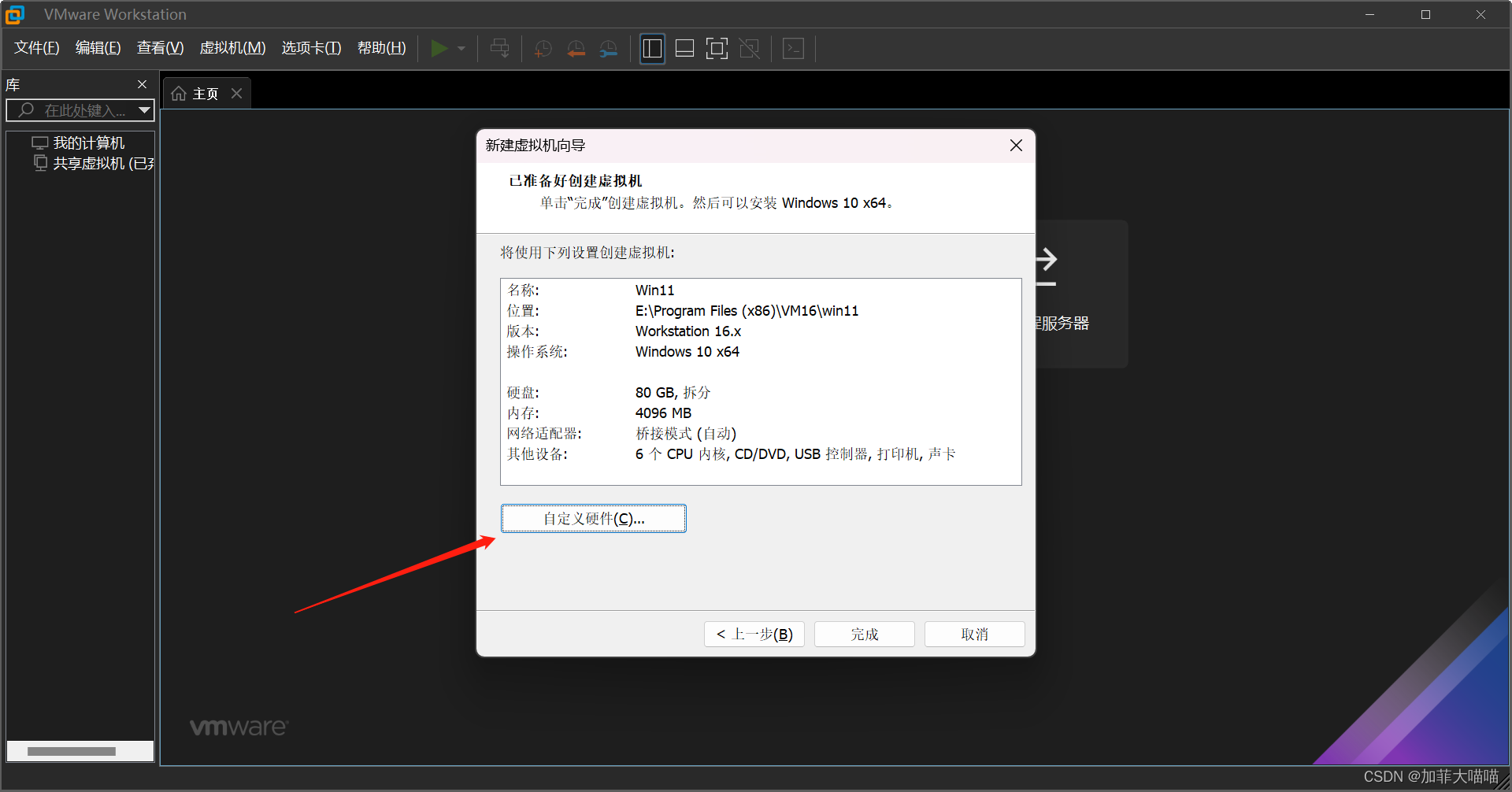The height and width of the screenshot is (792, 1512).
Task: Click the library horizontal scrollbar
Action: pos(72,751)
